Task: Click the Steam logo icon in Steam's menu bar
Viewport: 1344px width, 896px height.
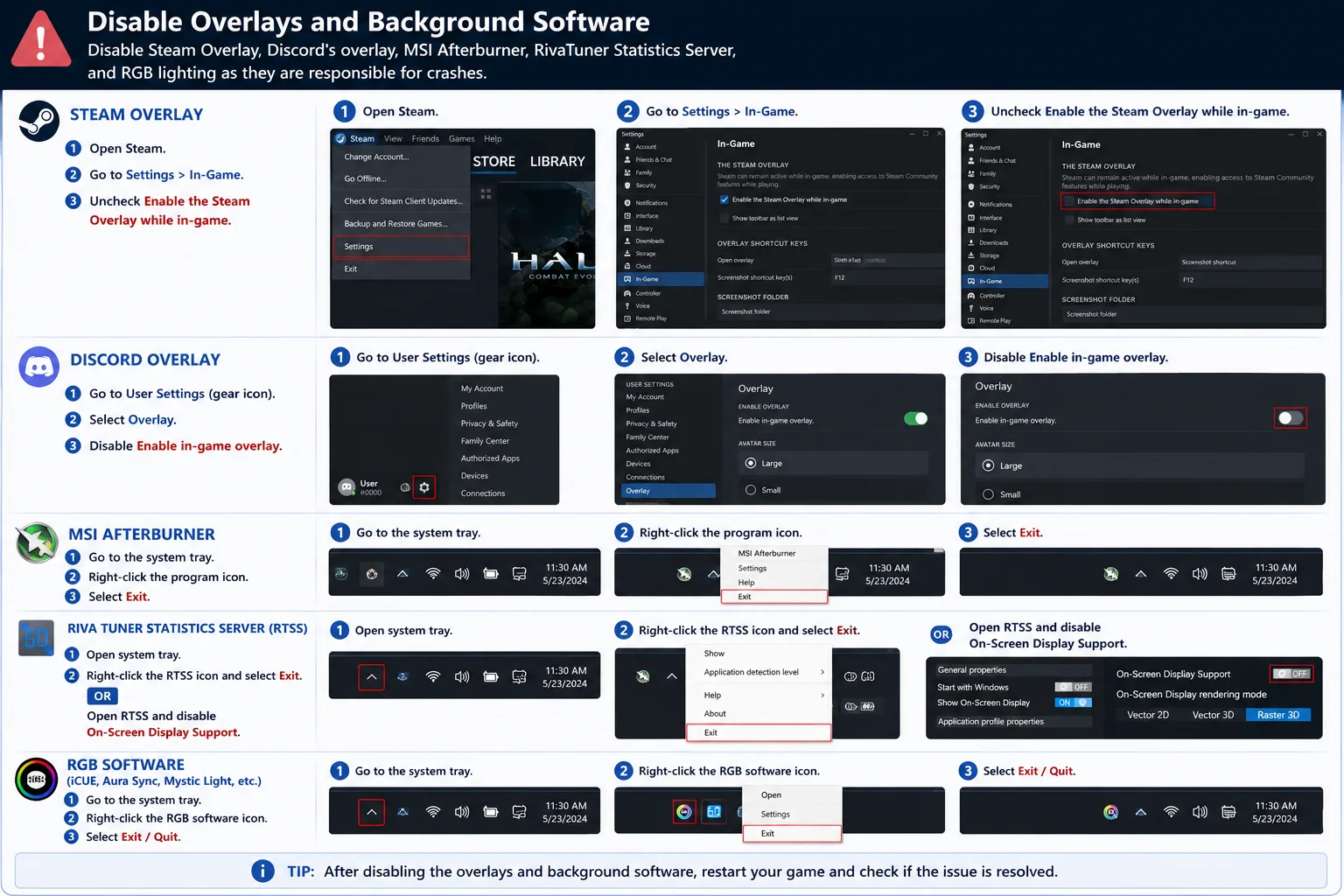Action: [340, 138]
